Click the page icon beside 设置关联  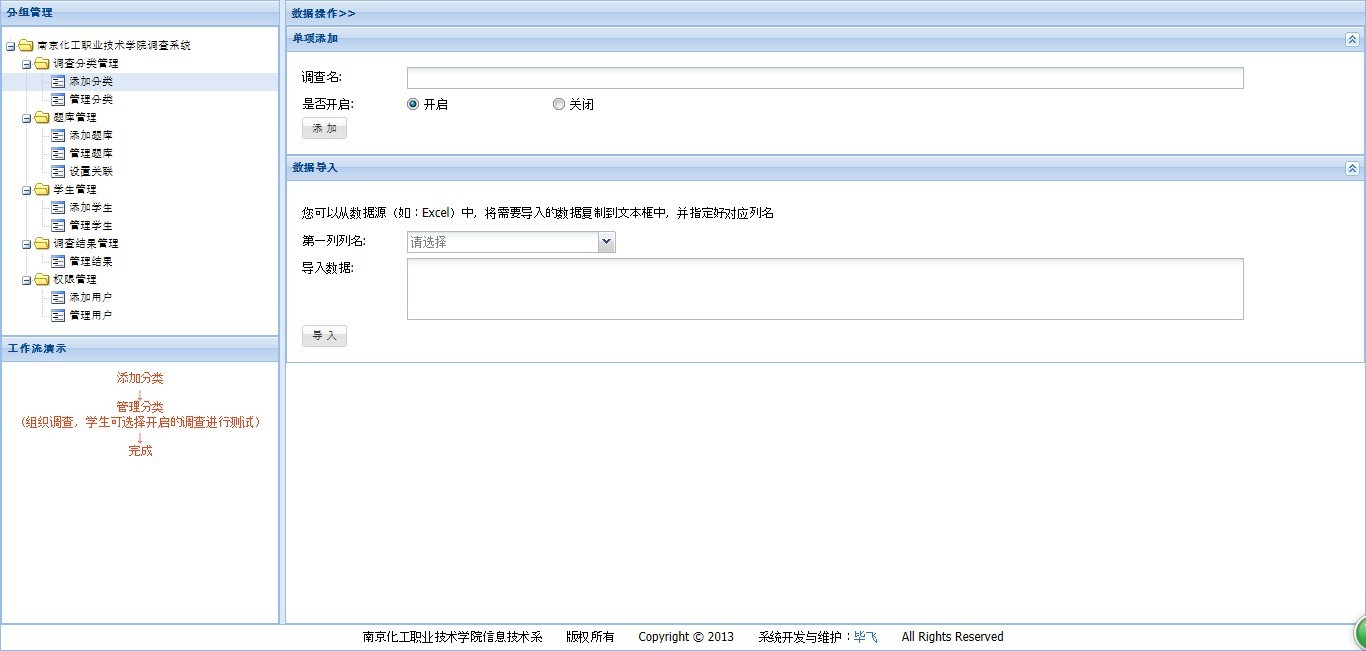point(58,171)
